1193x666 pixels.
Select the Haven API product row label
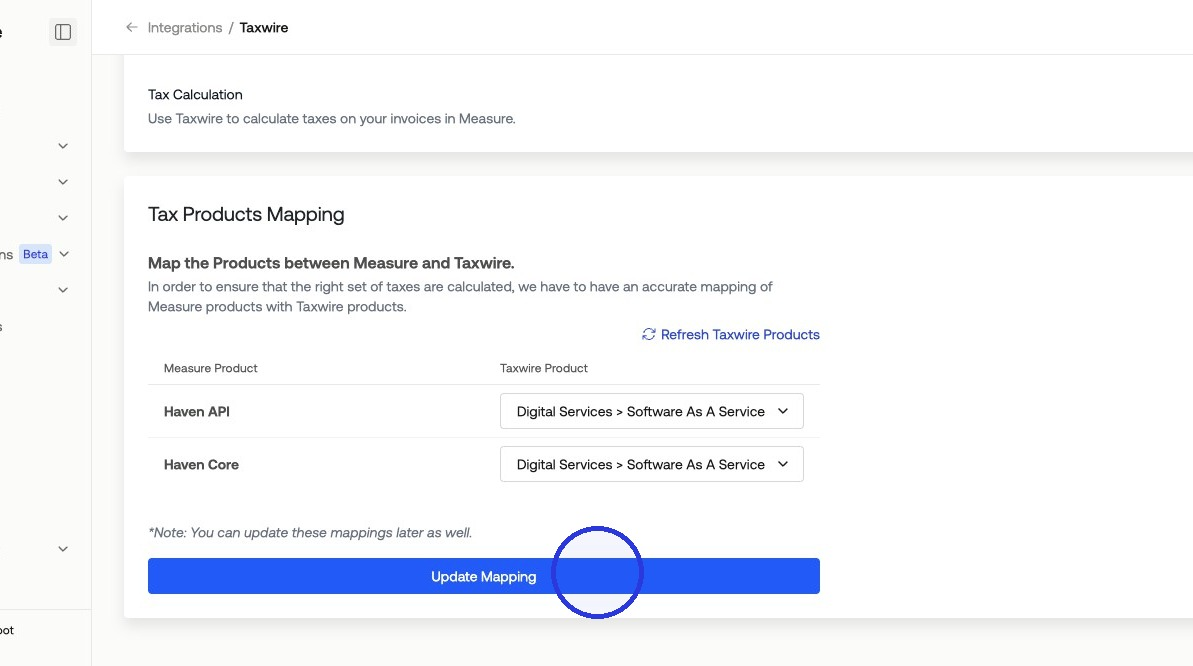(x=196, y=412)
